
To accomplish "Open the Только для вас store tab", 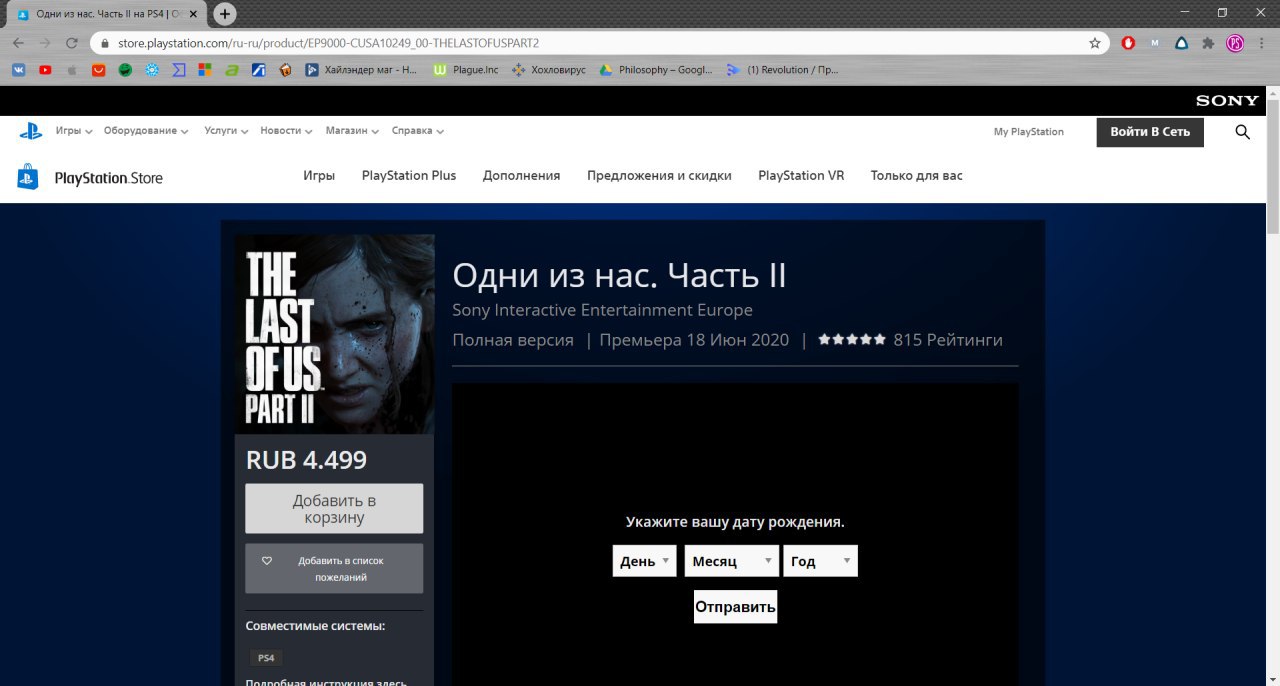I will (916, 175).
